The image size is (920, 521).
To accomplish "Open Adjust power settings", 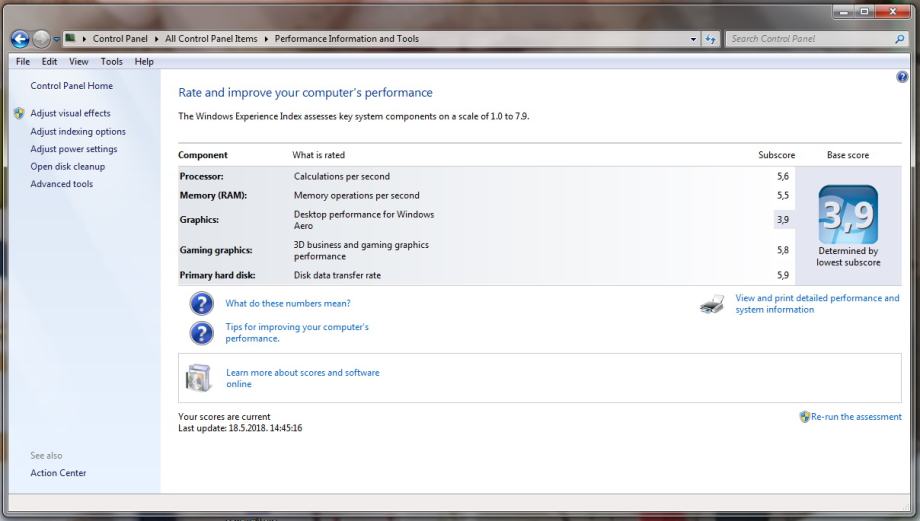I will 74,149.
